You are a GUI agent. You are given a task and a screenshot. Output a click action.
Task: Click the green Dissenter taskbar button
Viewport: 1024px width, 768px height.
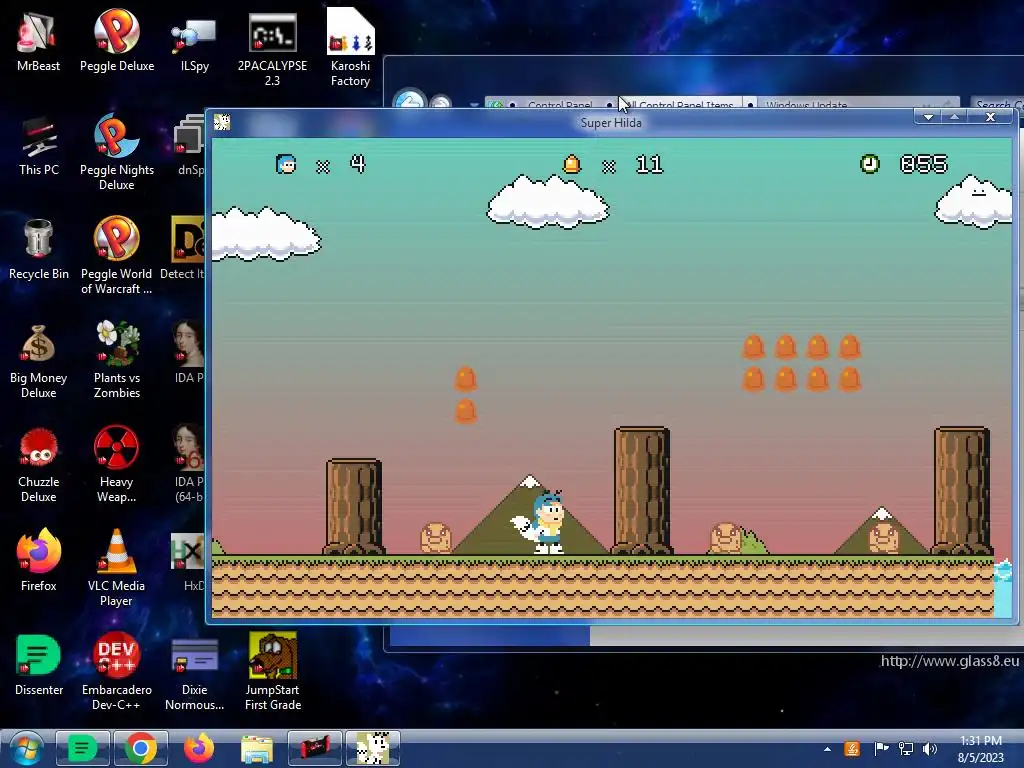point(82,748)
